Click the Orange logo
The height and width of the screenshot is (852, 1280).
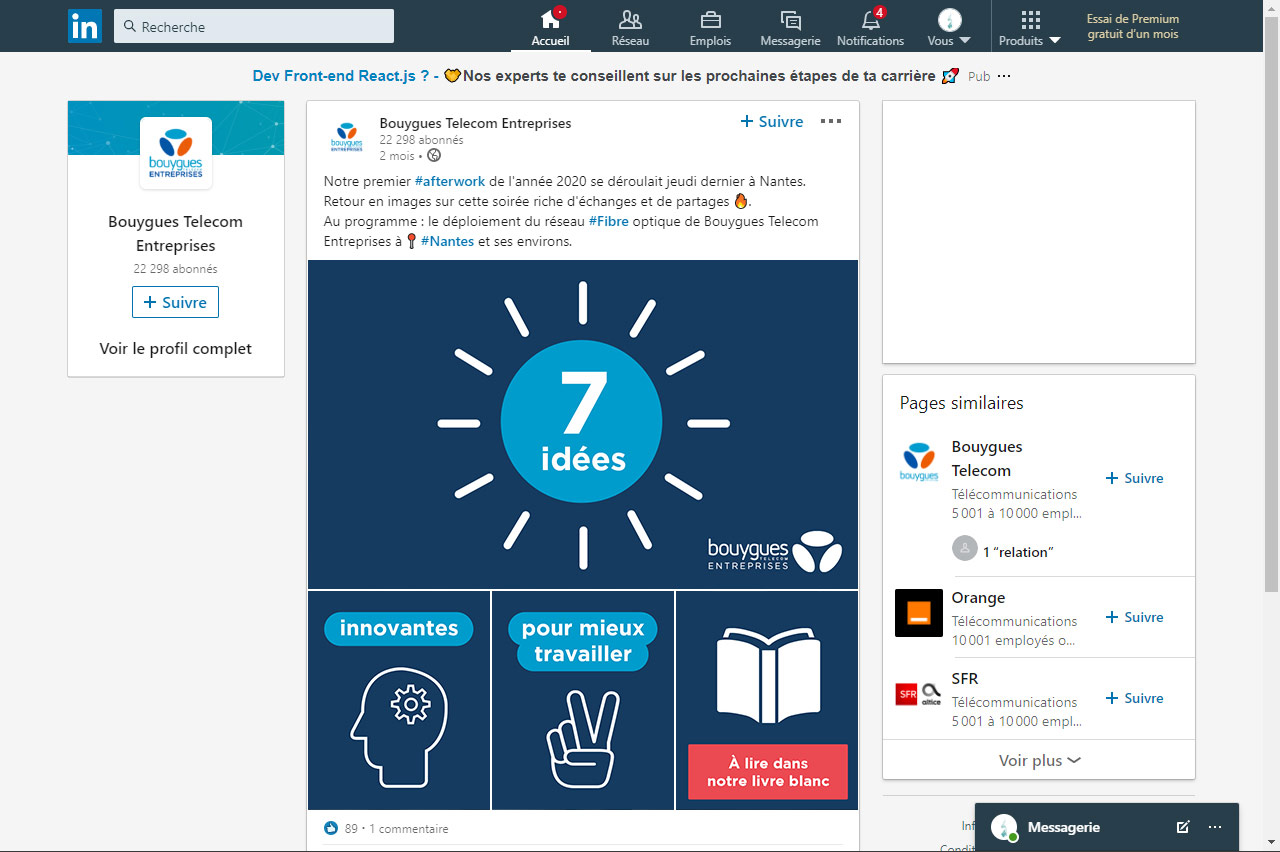coord(919,613)
